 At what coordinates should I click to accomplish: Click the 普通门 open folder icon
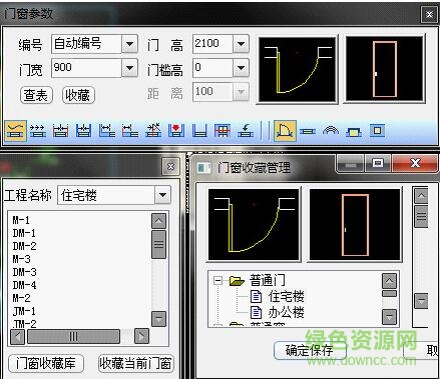[x=237, y=281]
